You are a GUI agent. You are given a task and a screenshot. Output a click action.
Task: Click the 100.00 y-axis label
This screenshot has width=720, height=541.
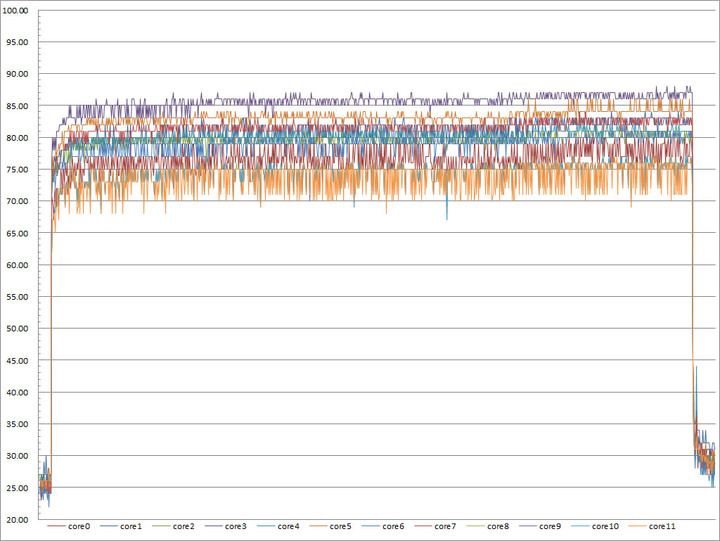(x=16, y=10)
